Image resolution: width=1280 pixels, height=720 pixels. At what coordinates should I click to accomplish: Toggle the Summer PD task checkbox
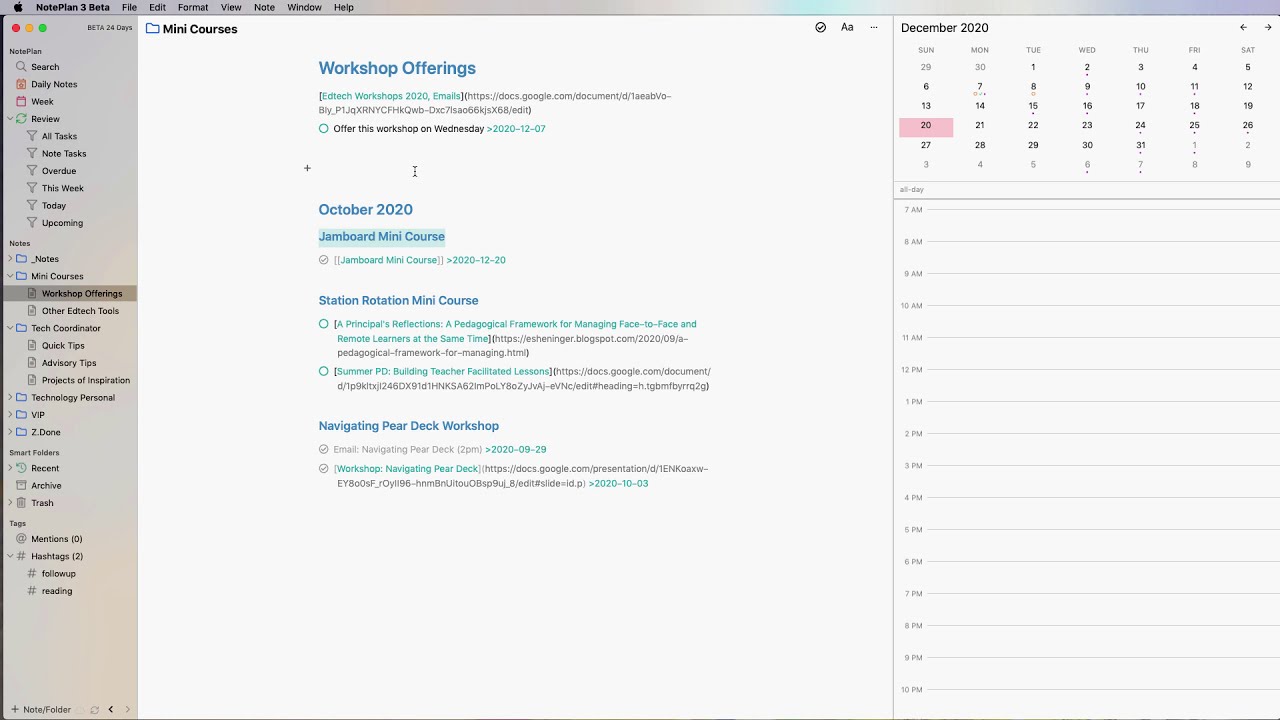(x=324, y=371)
